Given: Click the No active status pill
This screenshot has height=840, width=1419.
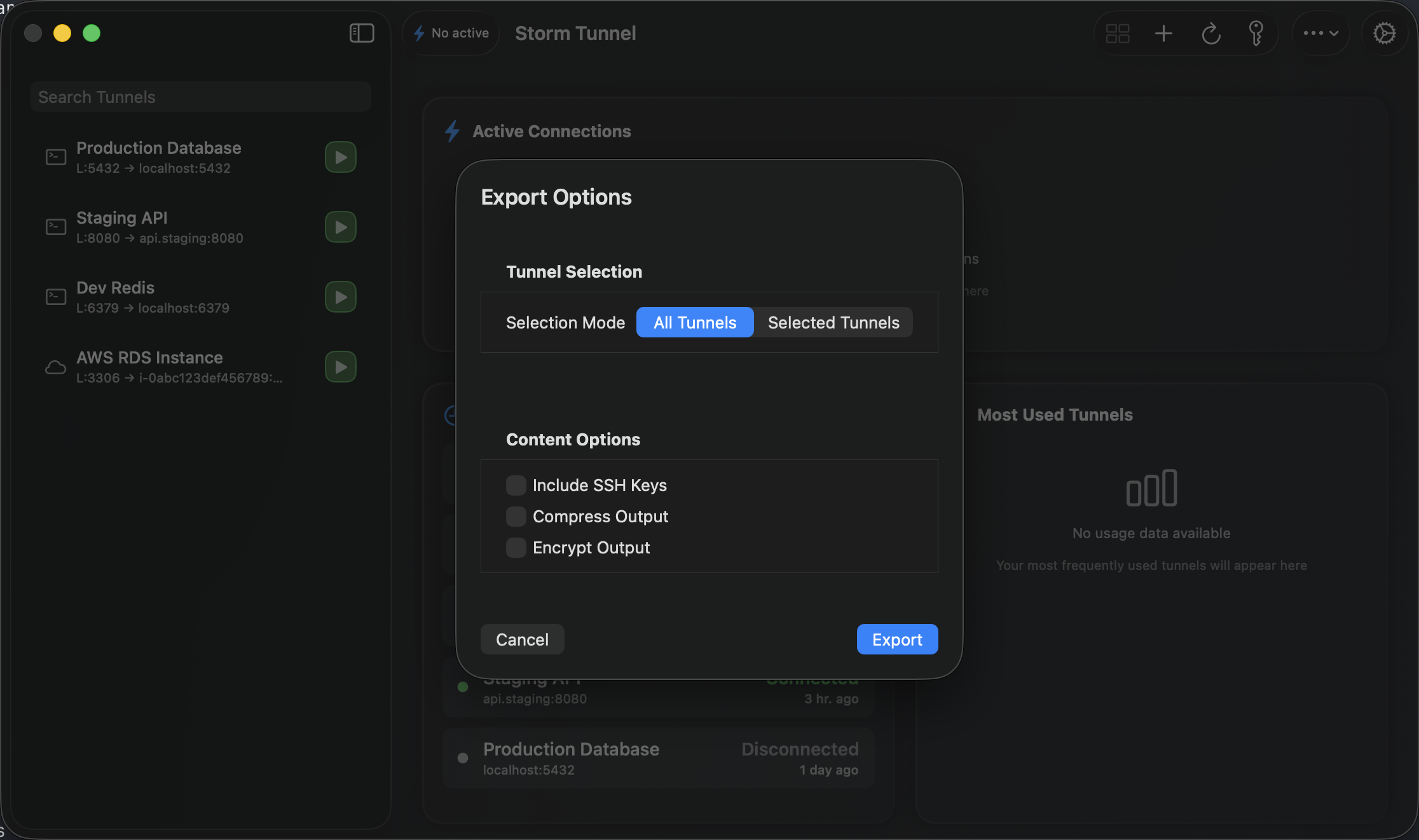Looking at the screenshot, I should point(451,32).
